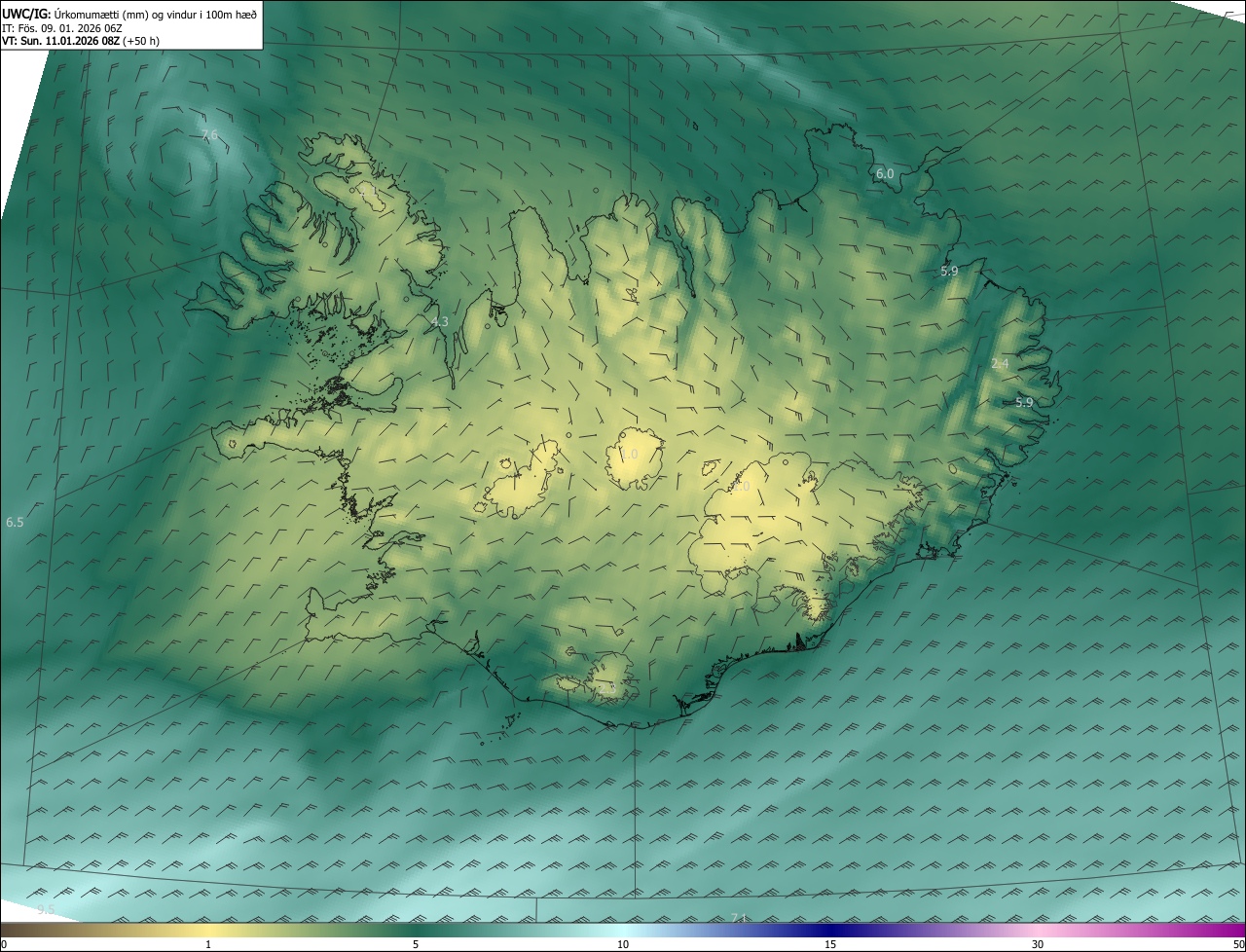Click the 4.3 value label
The width and height of the screenshot is (1246, 952).
(440, 321)
